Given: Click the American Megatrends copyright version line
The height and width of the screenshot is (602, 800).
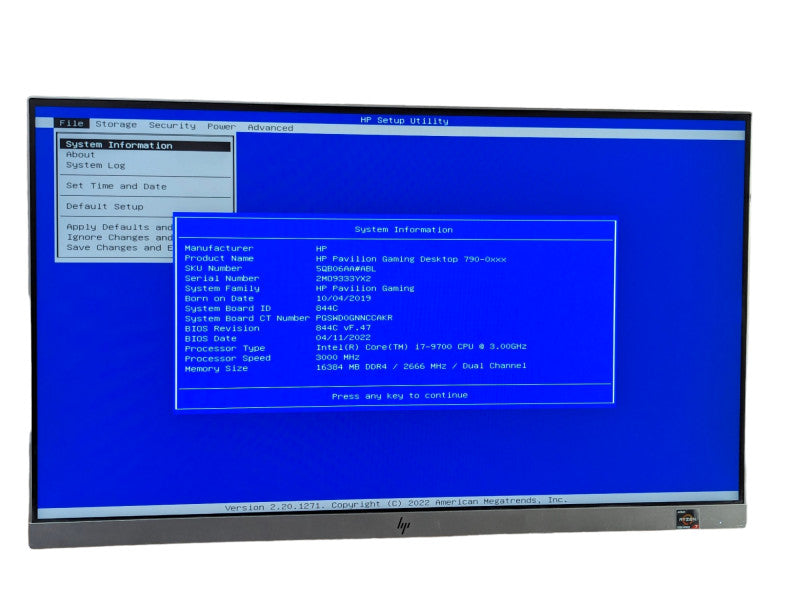Looking at the screenshot, I should [396, 504].
